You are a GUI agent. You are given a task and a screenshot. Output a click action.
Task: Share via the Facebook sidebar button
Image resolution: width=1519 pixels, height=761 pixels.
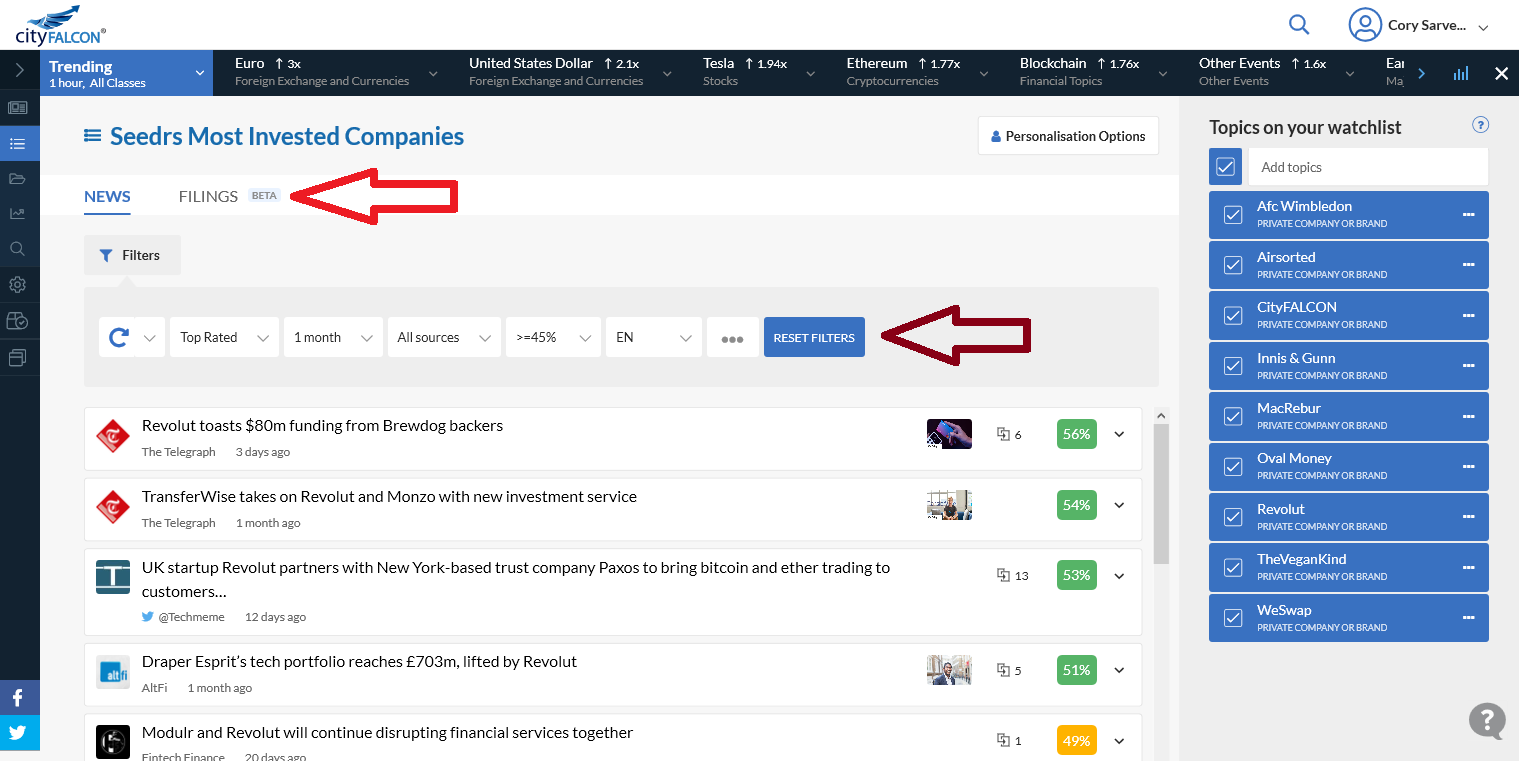point(19,698)
